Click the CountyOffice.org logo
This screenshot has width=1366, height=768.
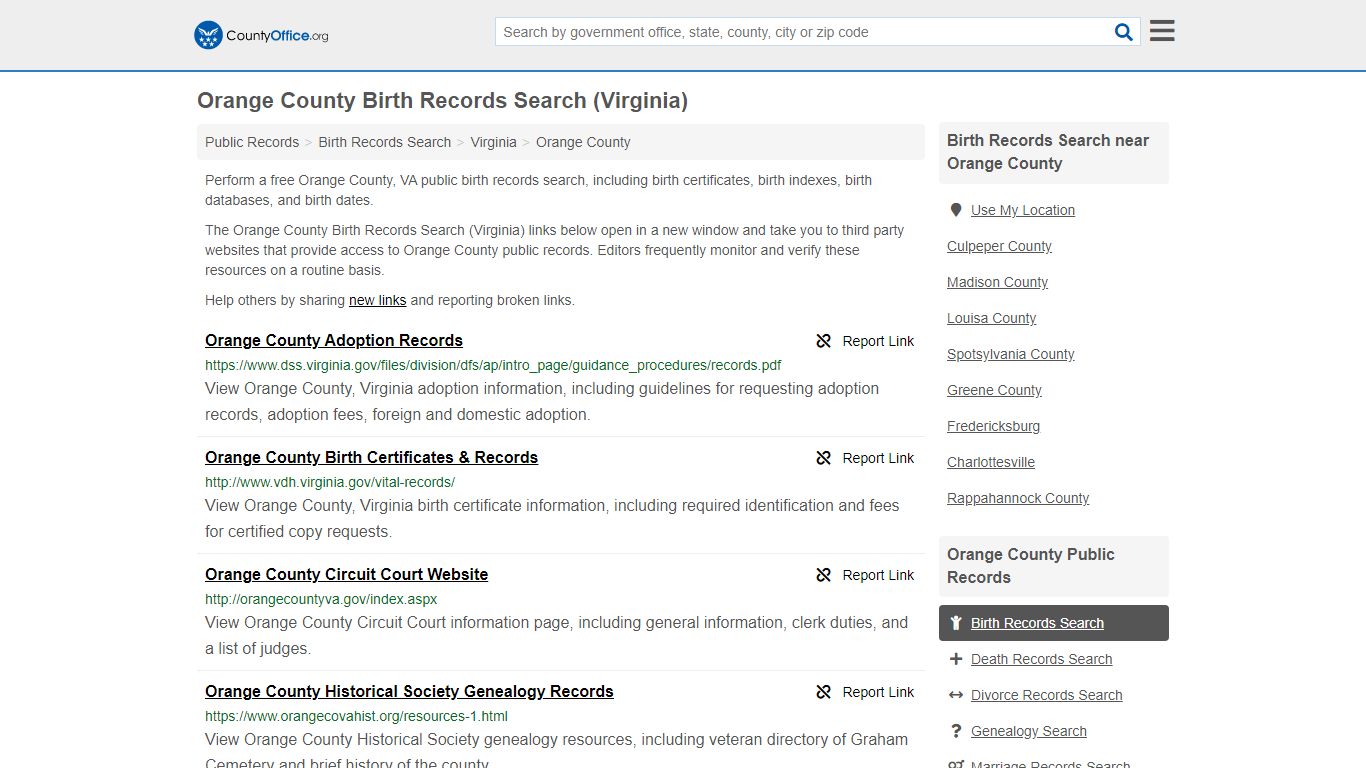point(261,35)
